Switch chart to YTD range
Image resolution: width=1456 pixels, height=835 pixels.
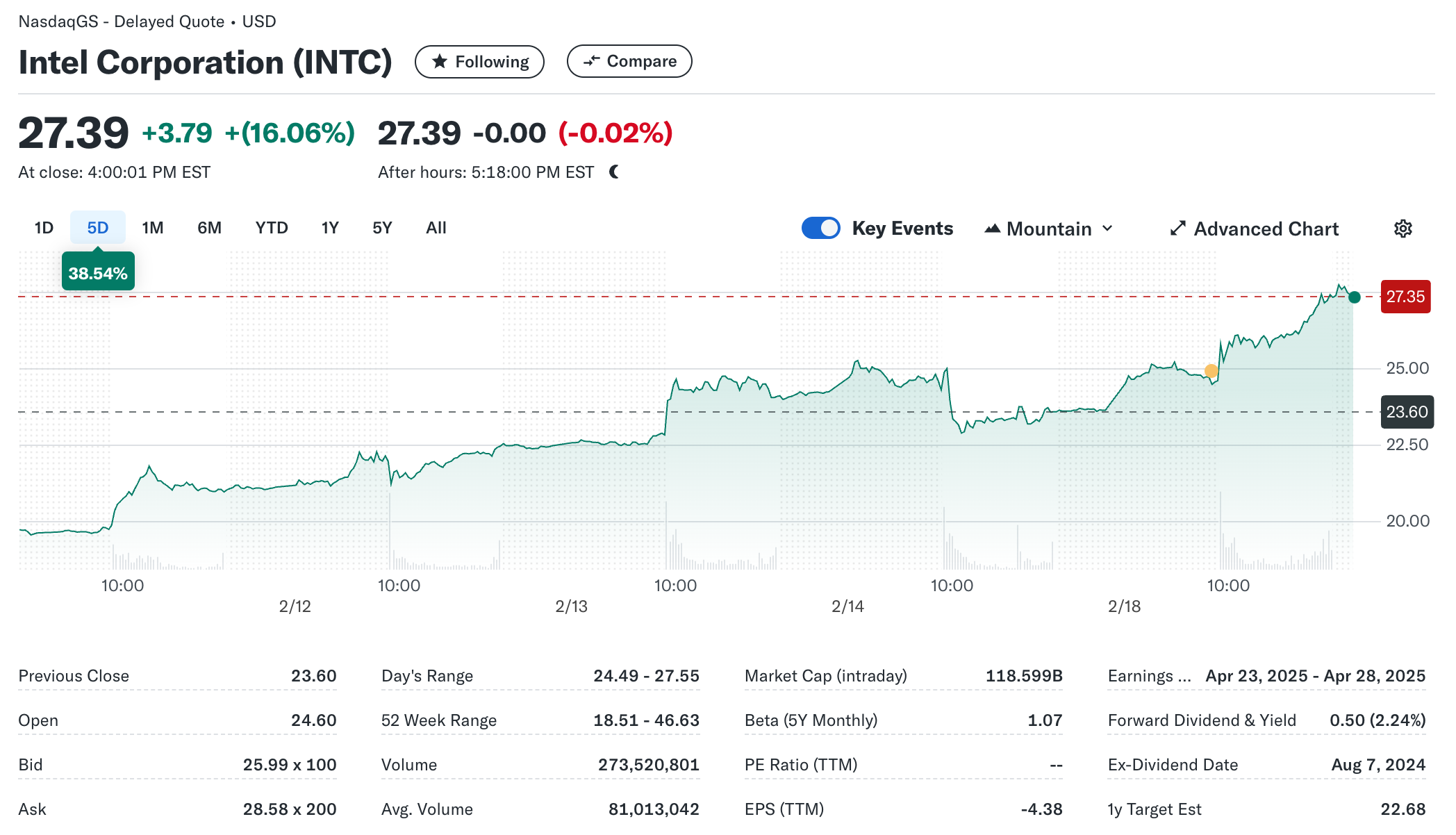[x=271, y=228]
